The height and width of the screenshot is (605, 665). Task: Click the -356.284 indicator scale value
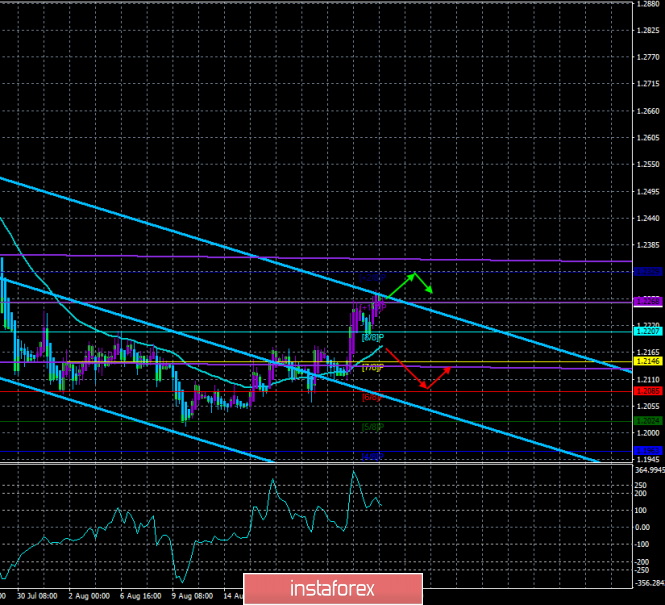[649, 583]
